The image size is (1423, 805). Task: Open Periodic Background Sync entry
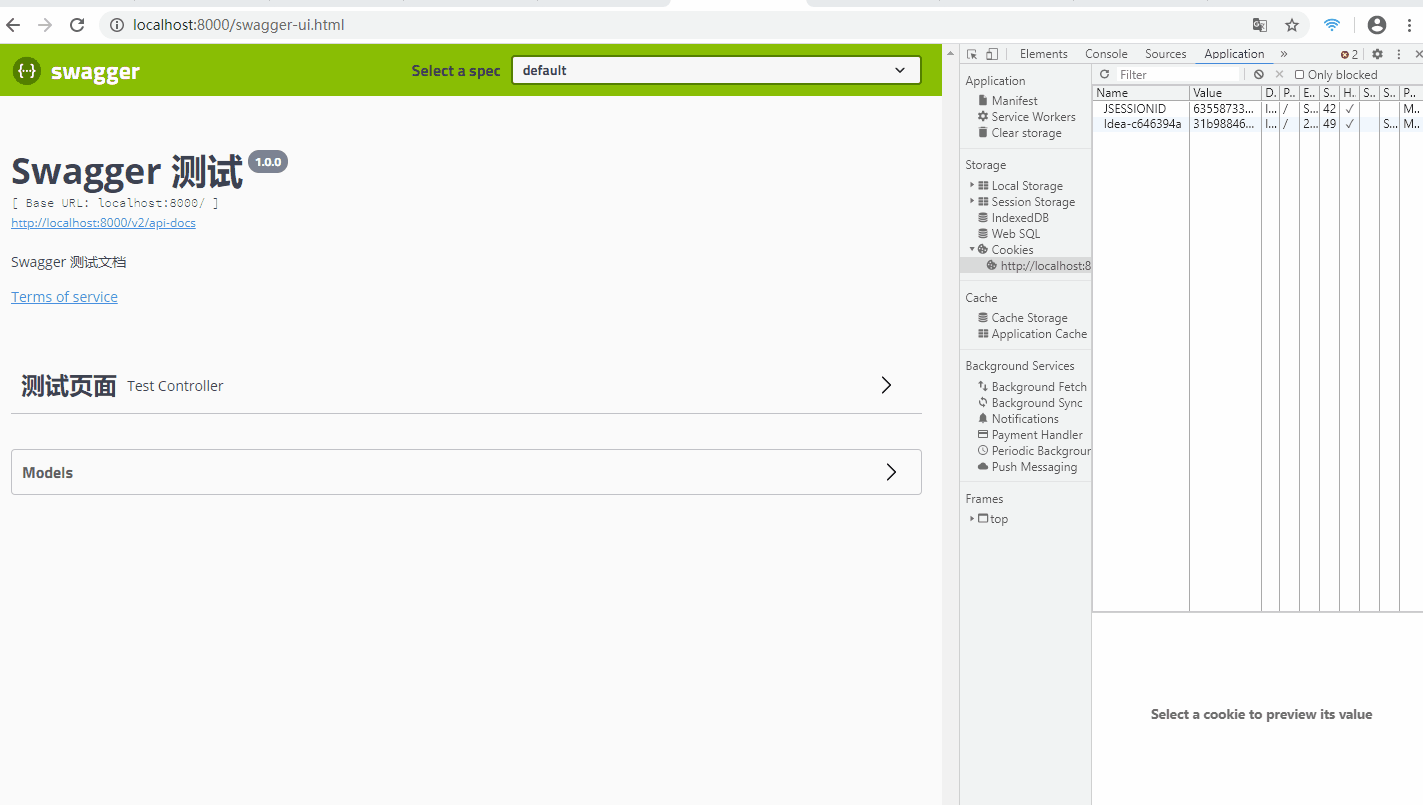click(x=1034, y=451)
